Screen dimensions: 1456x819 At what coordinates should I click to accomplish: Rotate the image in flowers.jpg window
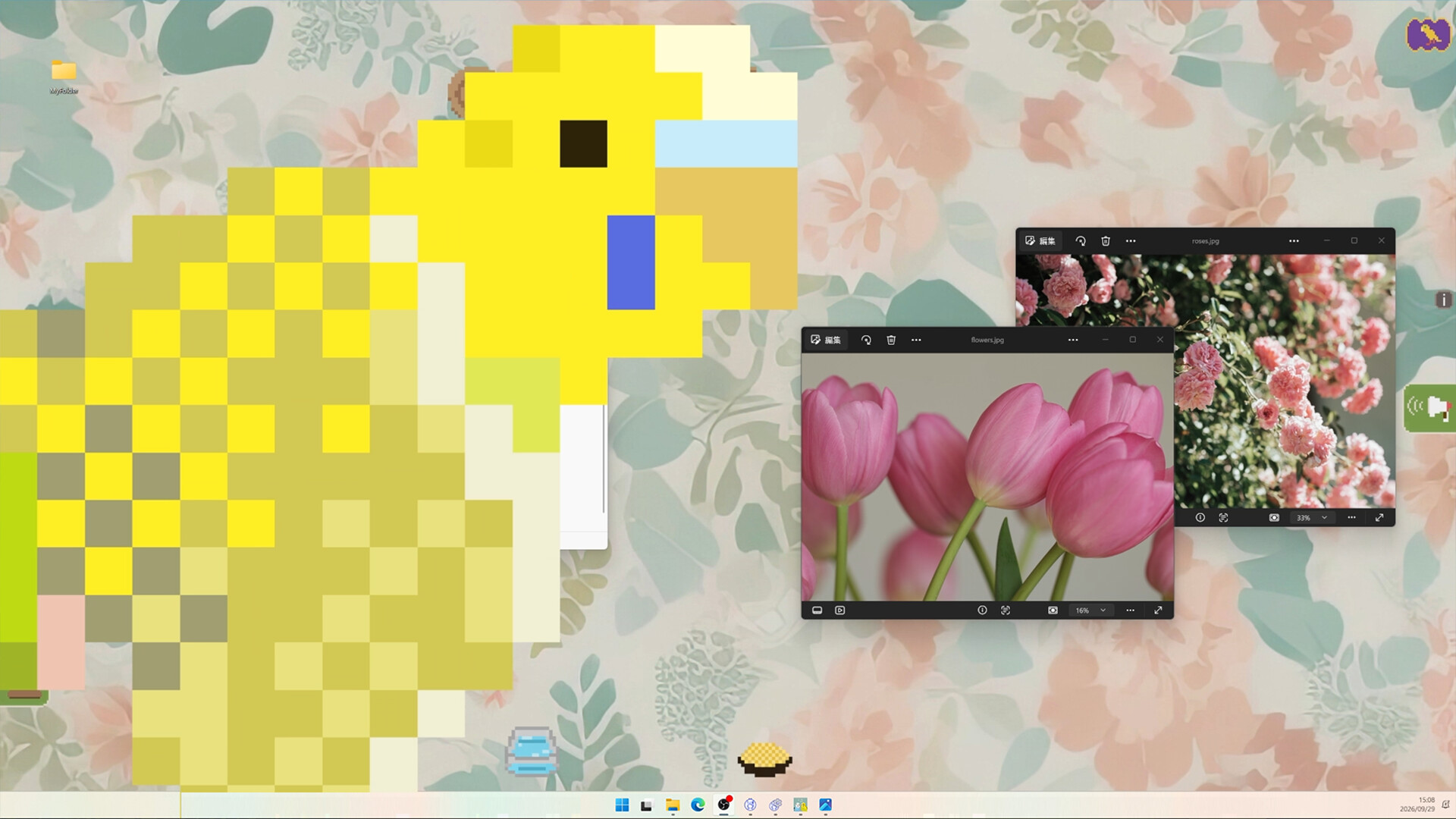[866, 340]
